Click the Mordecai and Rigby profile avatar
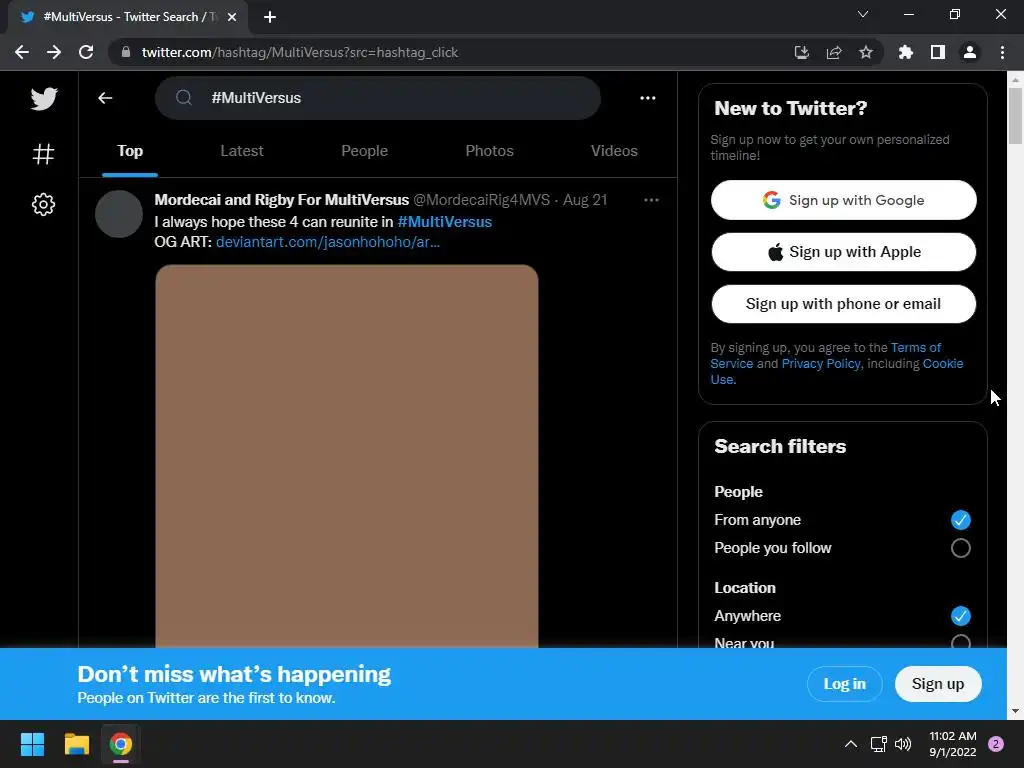Image resolution: width=1024 pixels, height=768 pixels. point(119,214)
